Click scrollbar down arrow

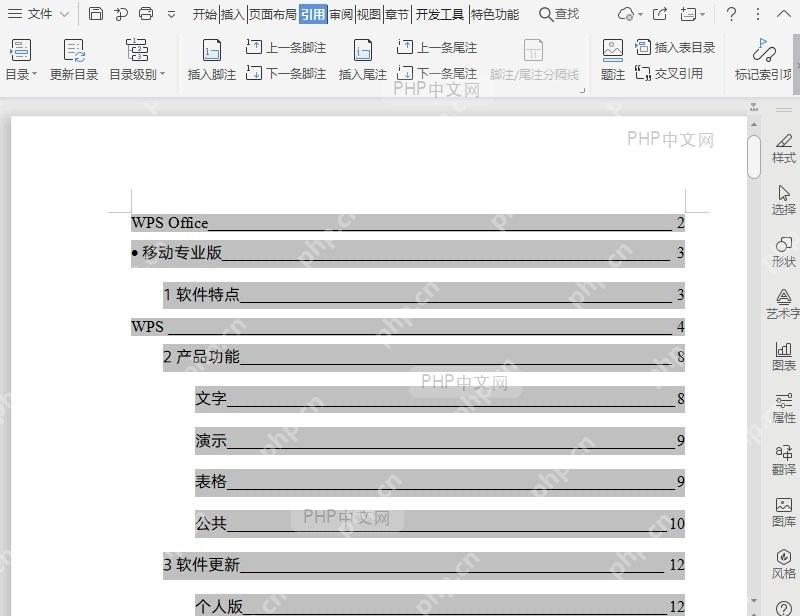[754, 601]
